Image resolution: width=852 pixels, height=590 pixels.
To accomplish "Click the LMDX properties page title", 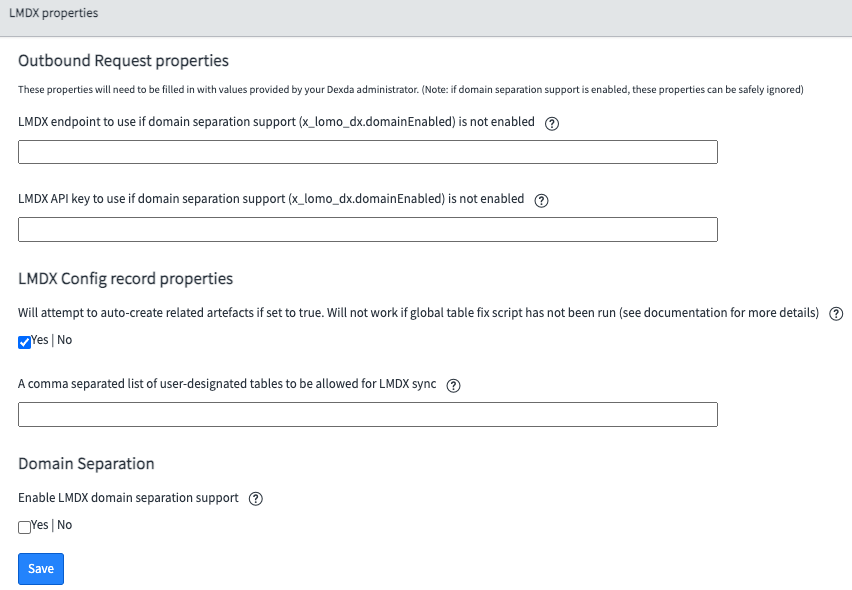I will pyautogui.click(x=53, y=13).
